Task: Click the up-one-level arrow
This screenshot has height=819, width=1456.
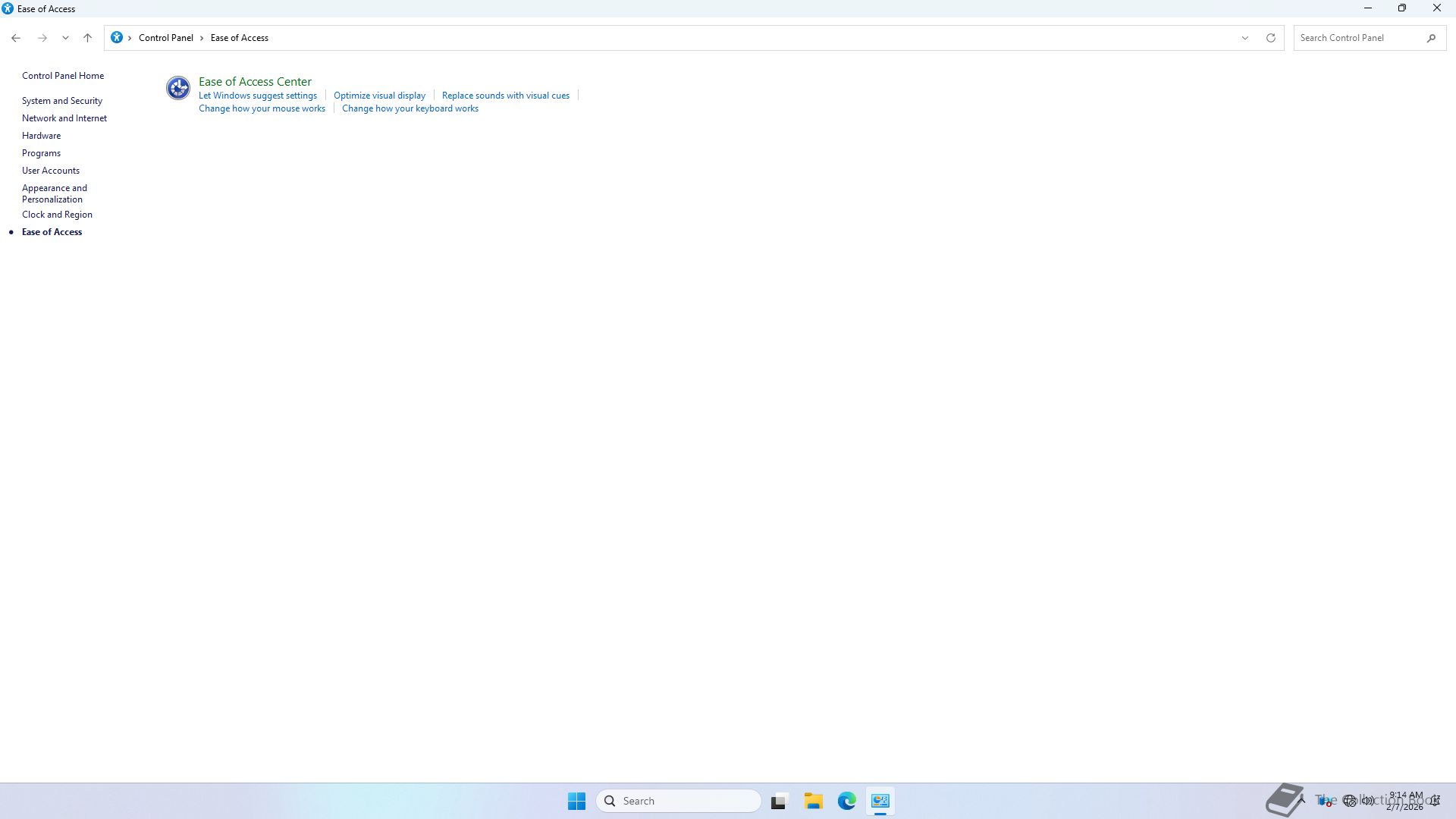Action: [87, 38]
